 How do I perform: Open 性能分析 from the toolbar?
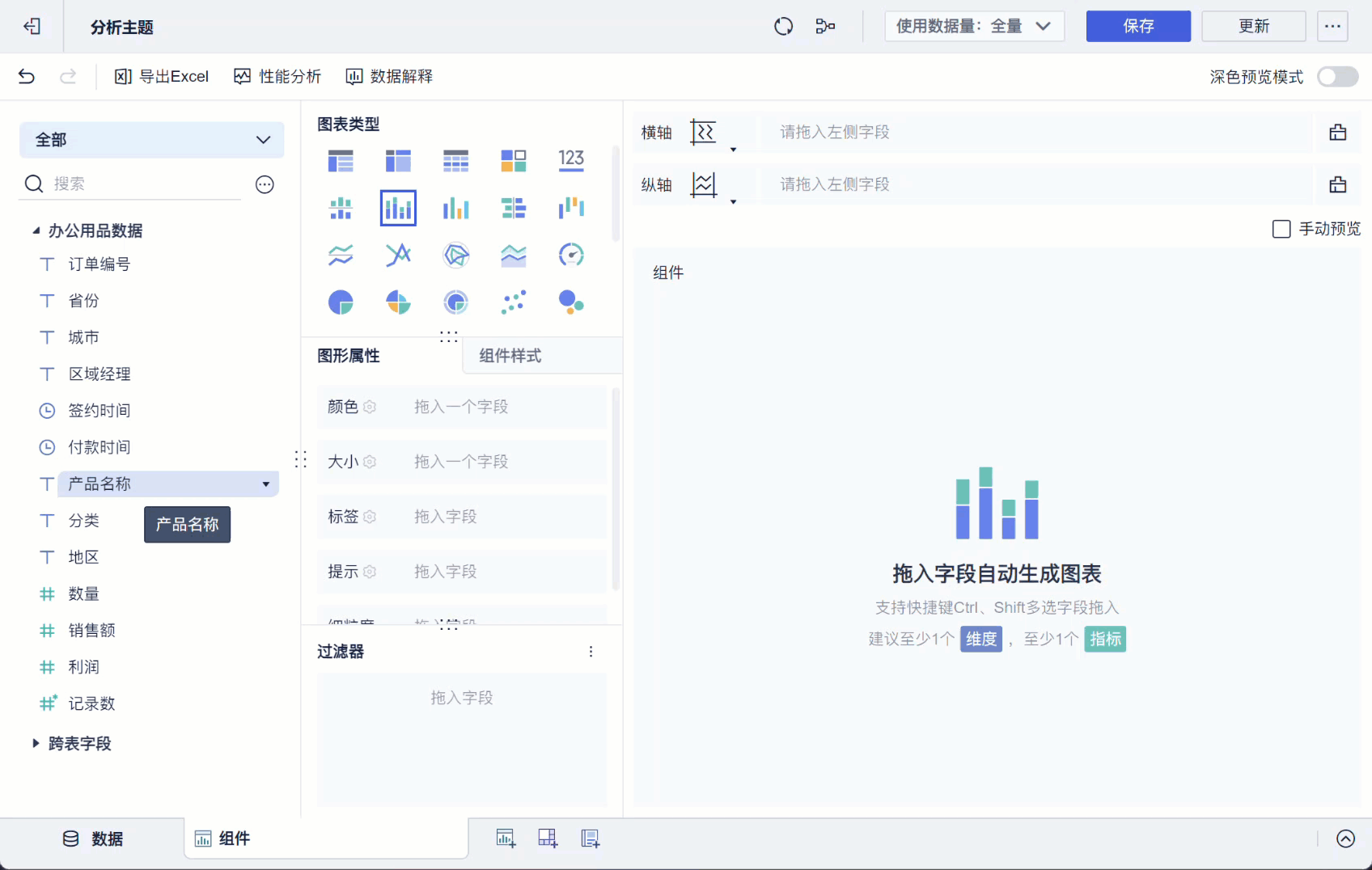tap(277, 77)
